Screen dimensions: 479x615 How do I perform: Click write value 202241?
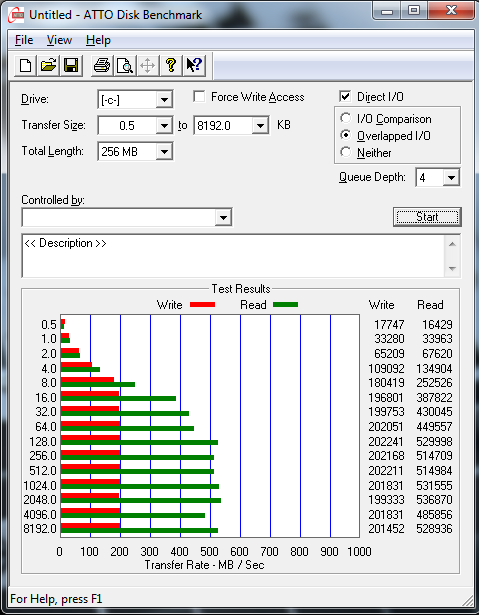tap(386, 442)
